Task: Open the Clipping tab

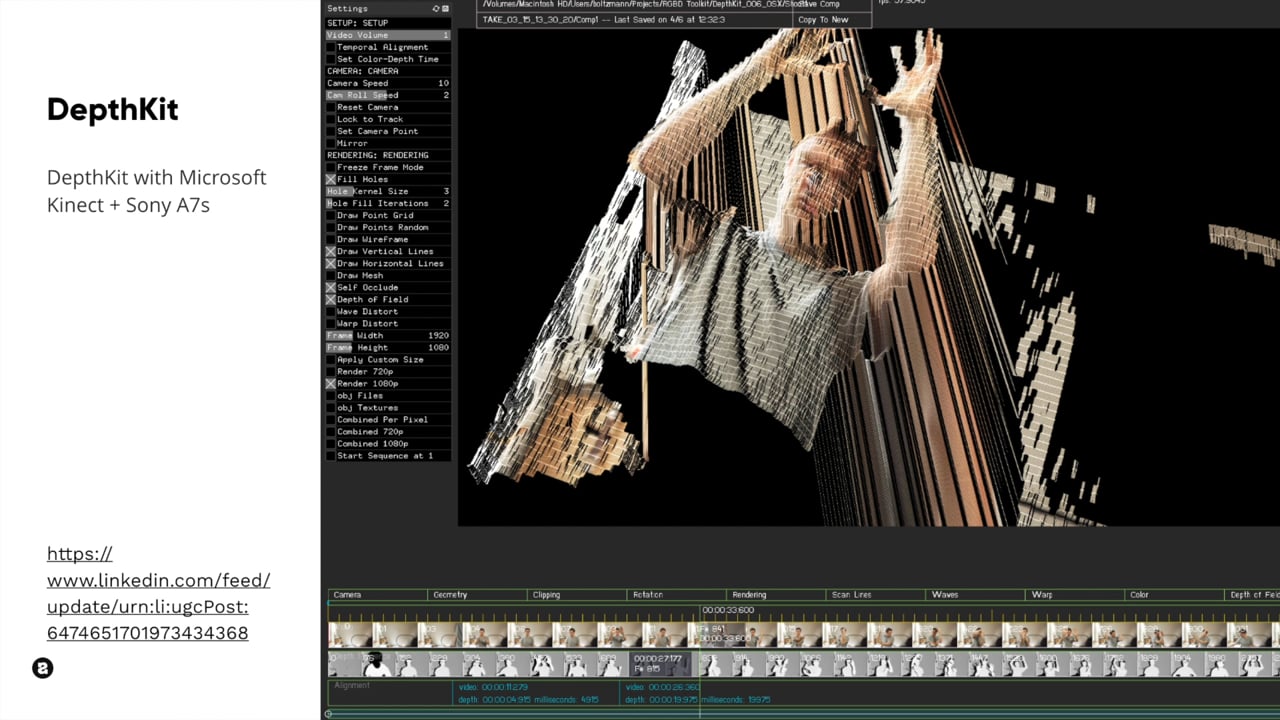Action: pyautogui.click(x=577, y=594)
